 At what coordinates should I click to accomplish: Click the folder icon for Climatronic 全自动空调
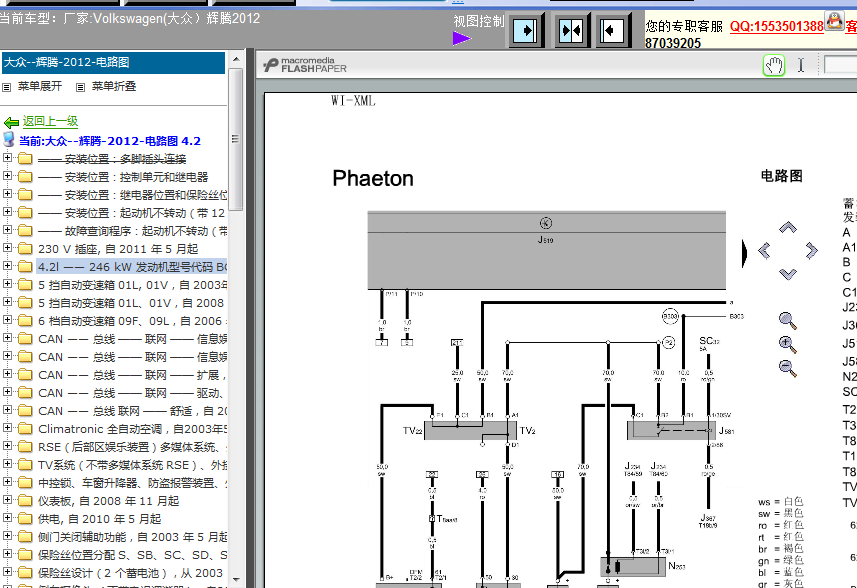pyautogui.click(x=25, y=429)
